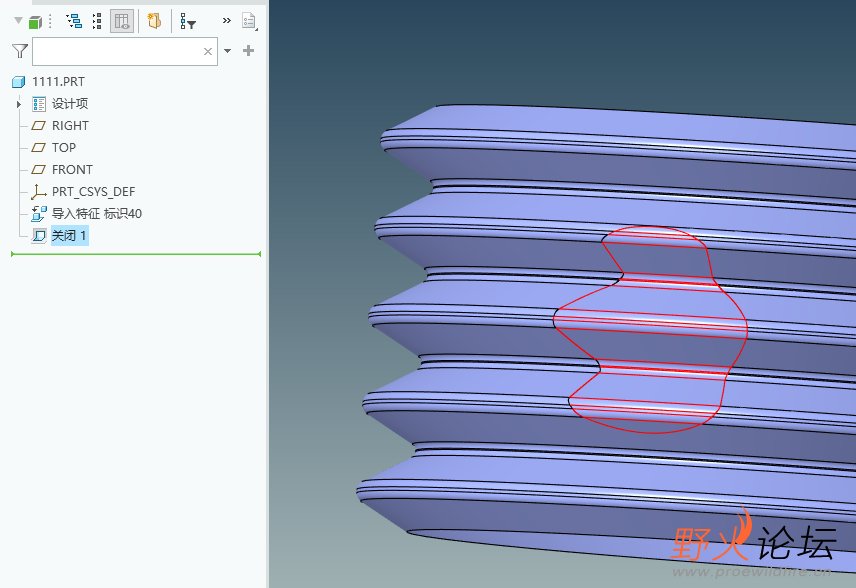
Task: Toggle the tree columns display button
Action: (x=122, y=21)
